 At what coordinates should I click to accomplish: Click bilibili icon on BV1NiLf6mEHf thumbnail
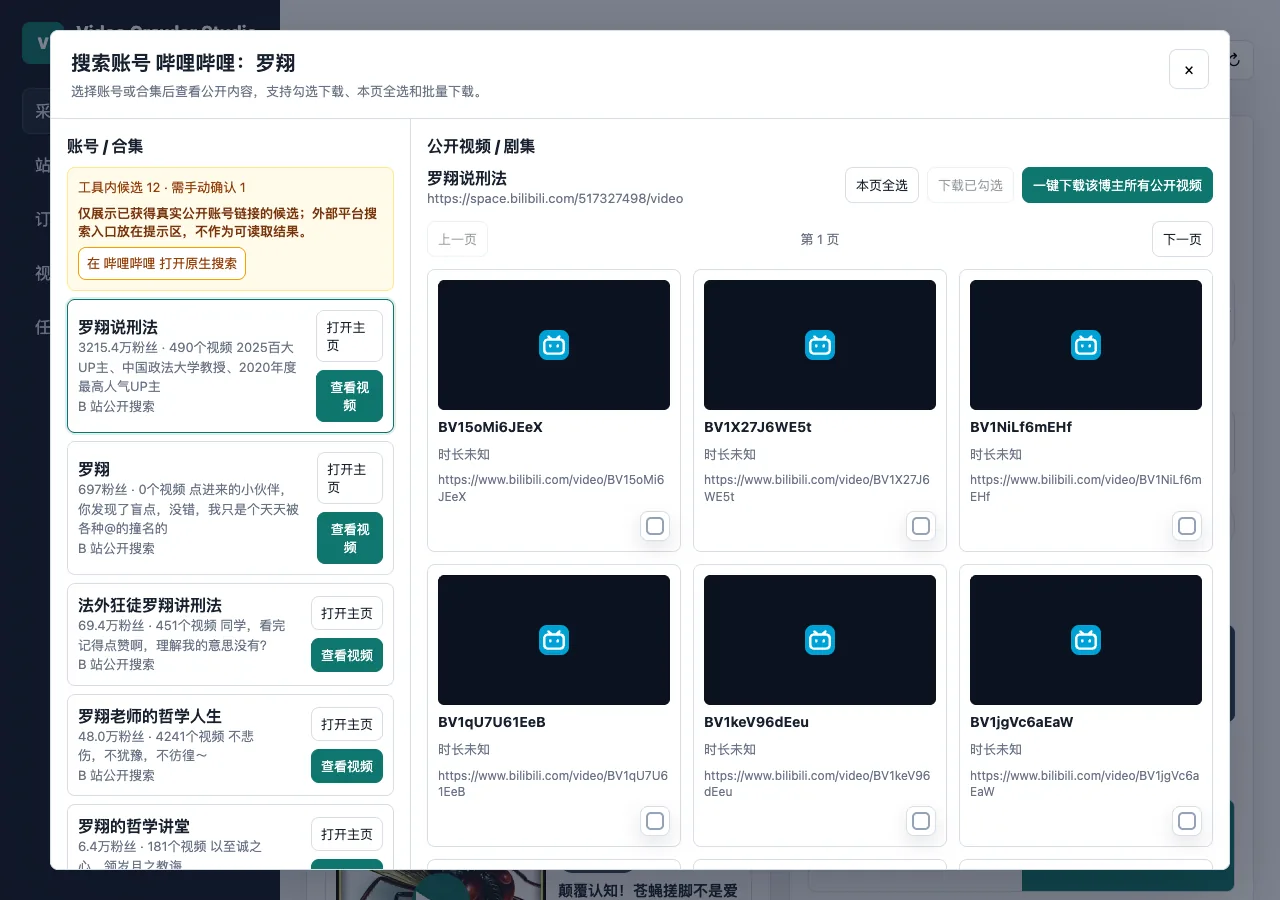(1086, 345)
